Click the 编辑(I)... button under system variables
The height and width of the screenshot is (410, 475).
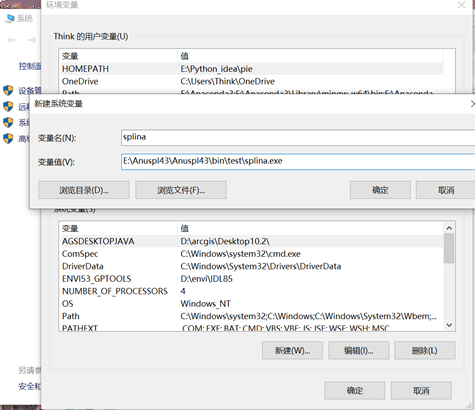click(x=359, y=350)
